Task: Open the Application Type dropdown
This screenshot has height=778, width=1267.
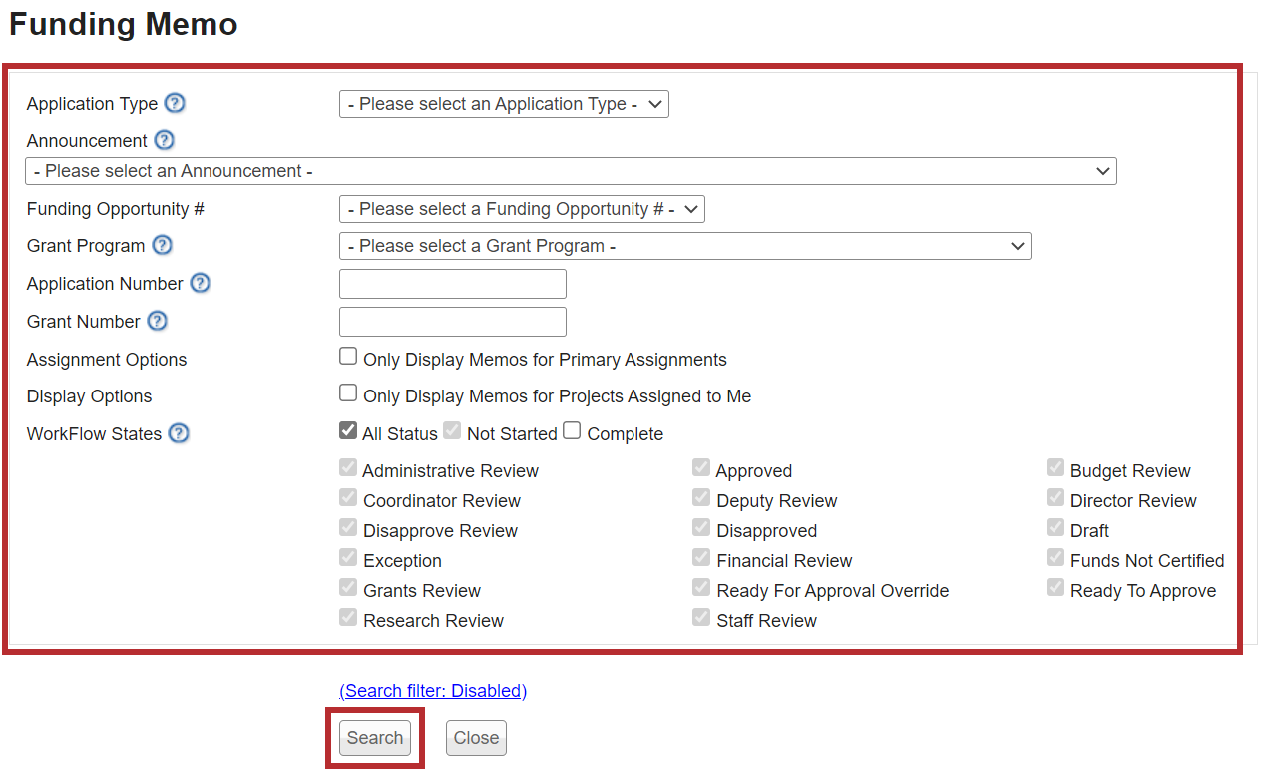Action: coord(503,104)
